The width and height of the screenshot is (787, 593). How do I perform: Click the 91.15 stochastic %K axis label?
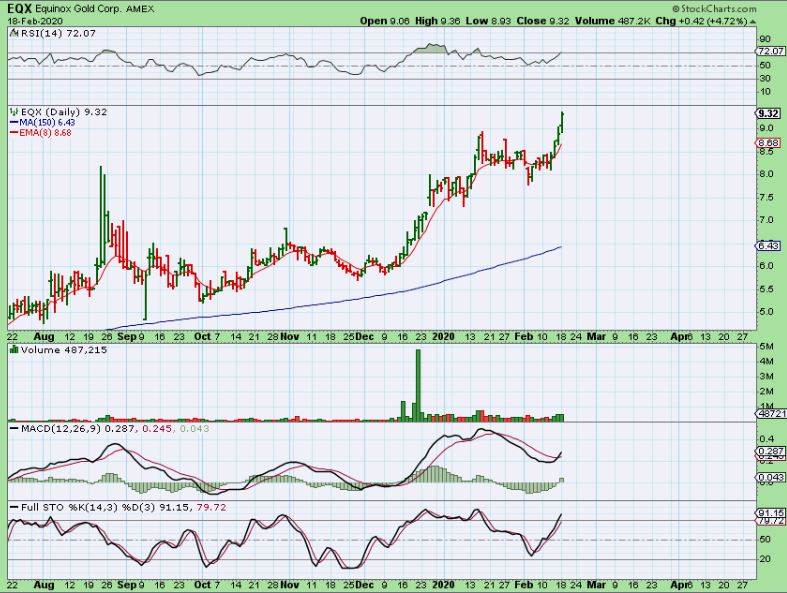pos(768,513)
